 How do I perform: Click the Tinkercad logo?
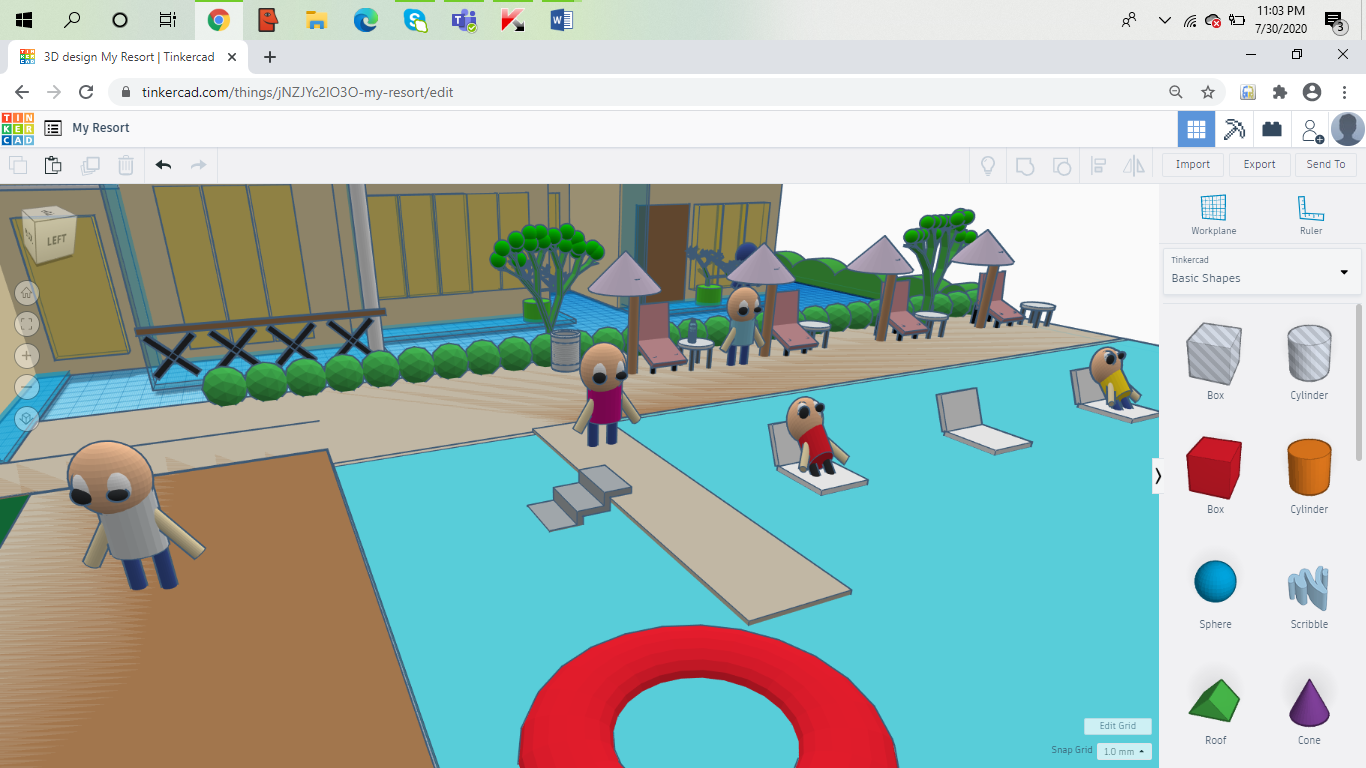point(17,128)
